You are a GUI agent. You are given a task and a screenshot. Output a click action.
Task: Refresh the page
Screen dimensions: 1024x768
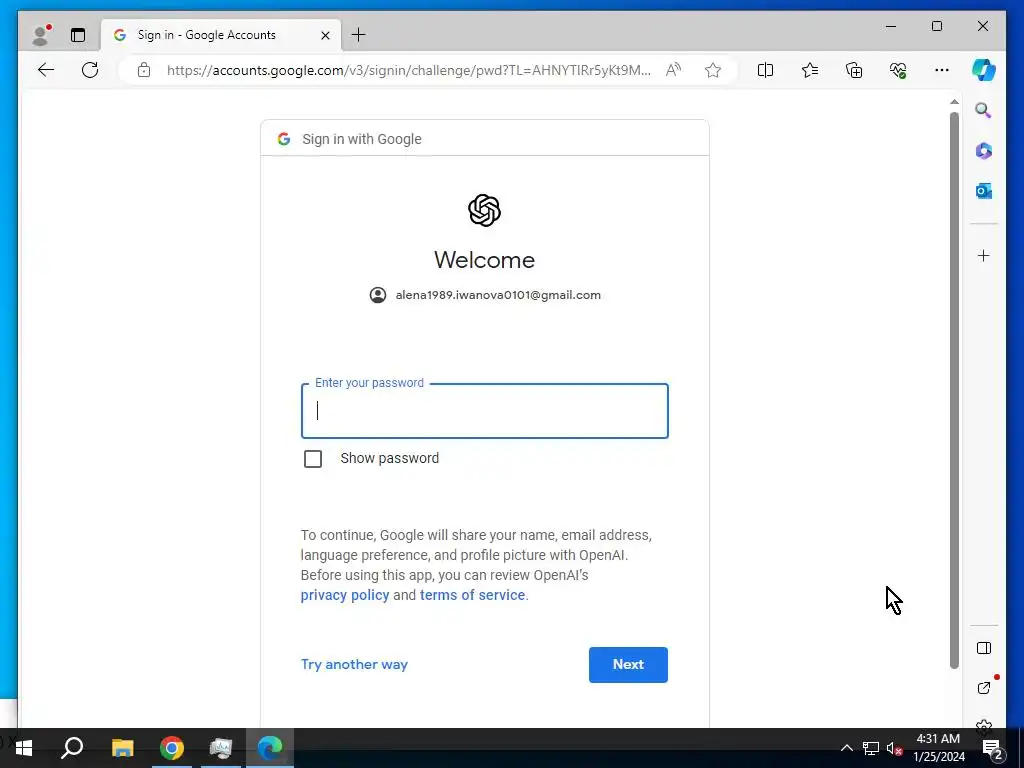(x=90, y=70)
